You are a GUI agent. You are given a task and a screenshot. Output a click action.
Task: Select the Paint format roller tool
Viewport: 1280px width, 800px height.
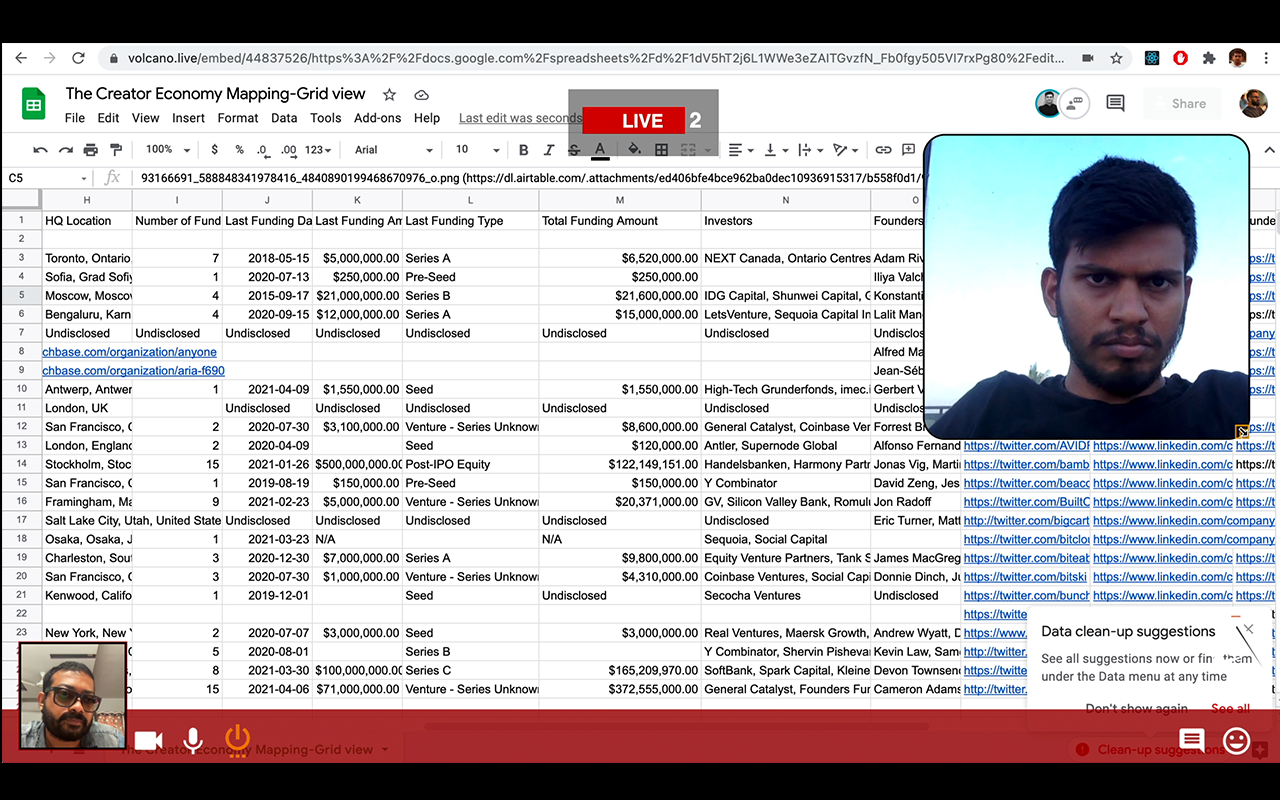(116, 150)
